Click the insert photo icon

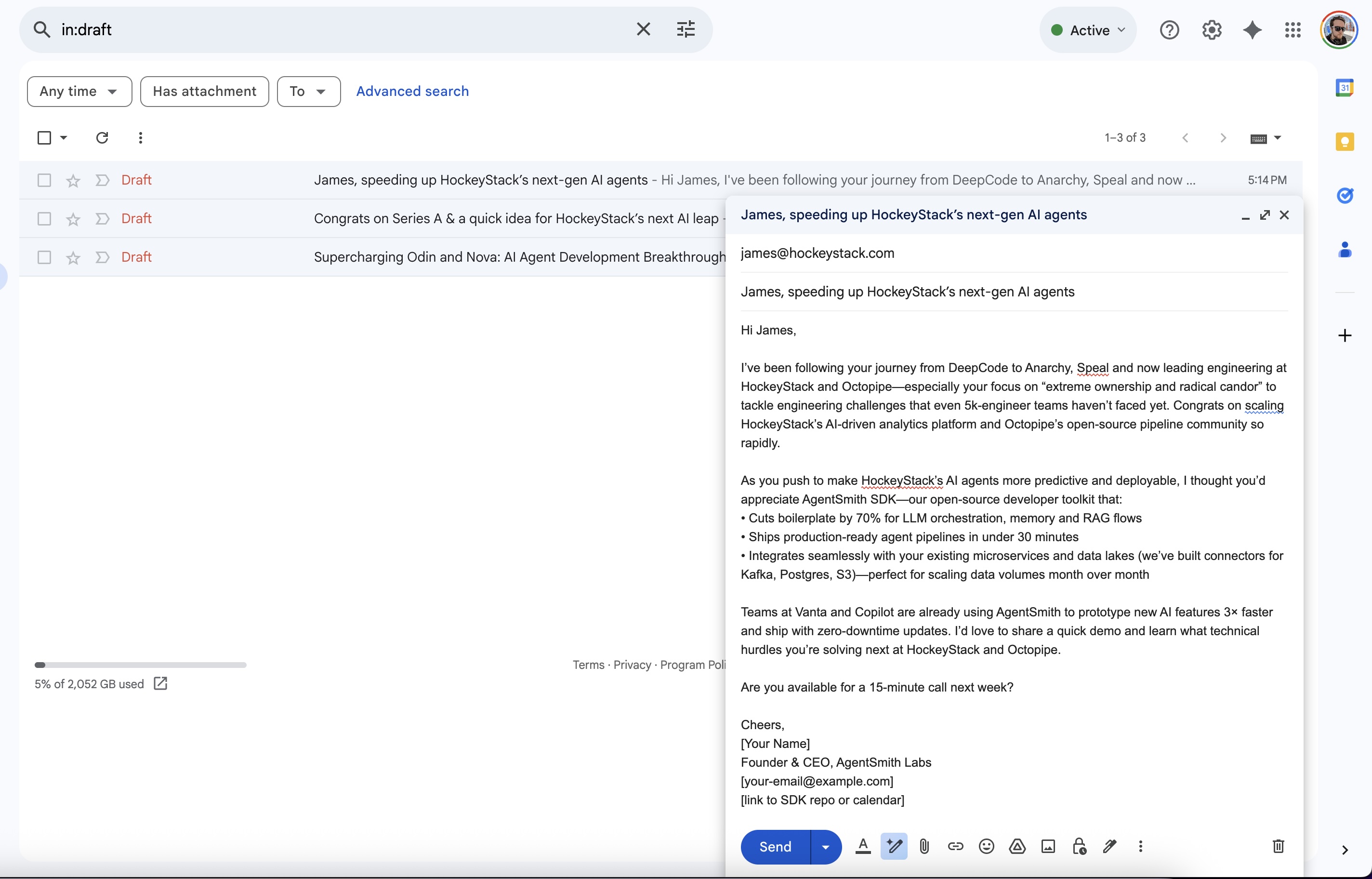pyautogui.click(x=1048, y=846)
